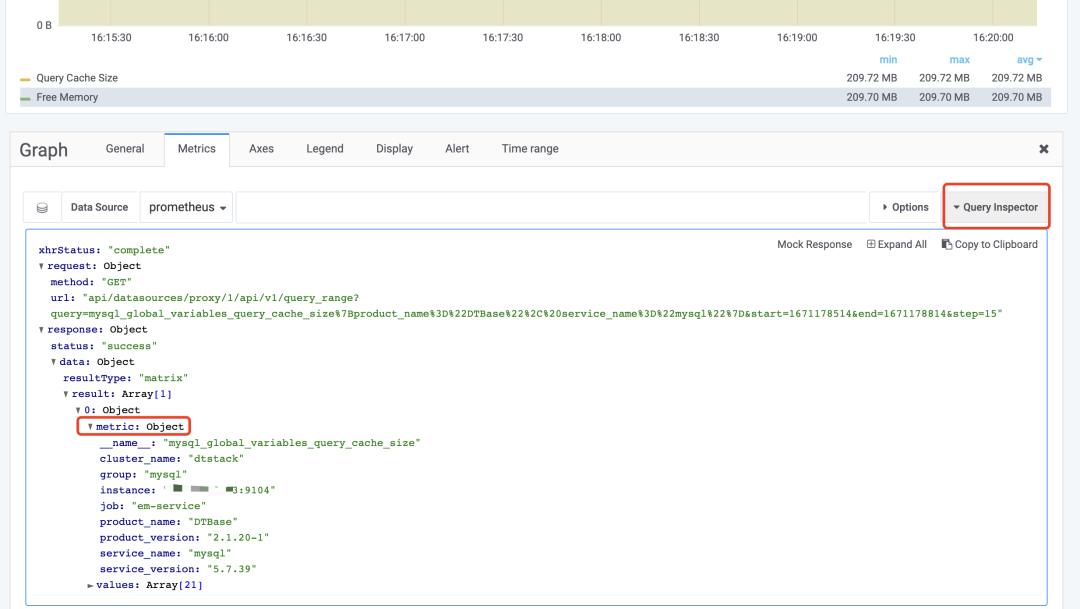Click the Mock Response button
This screenshot has width=1080, height=609.
coord(814,245)
